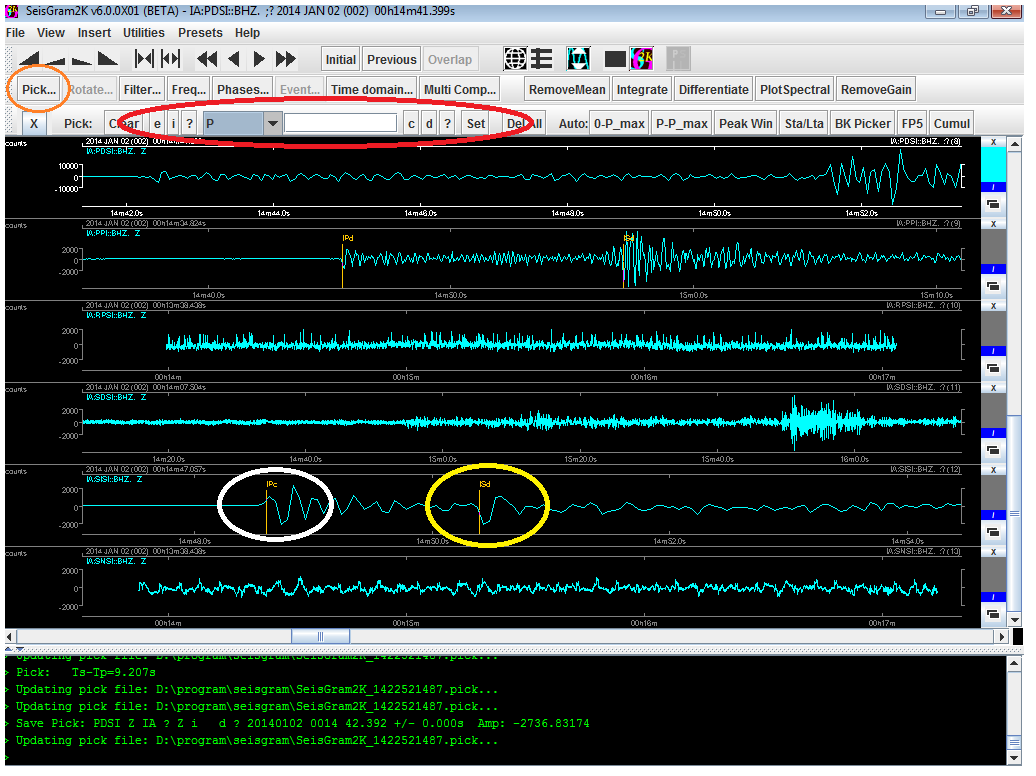Click the multi-trace list icon
Screen dimensions: 1036x776
click(542, 58)
